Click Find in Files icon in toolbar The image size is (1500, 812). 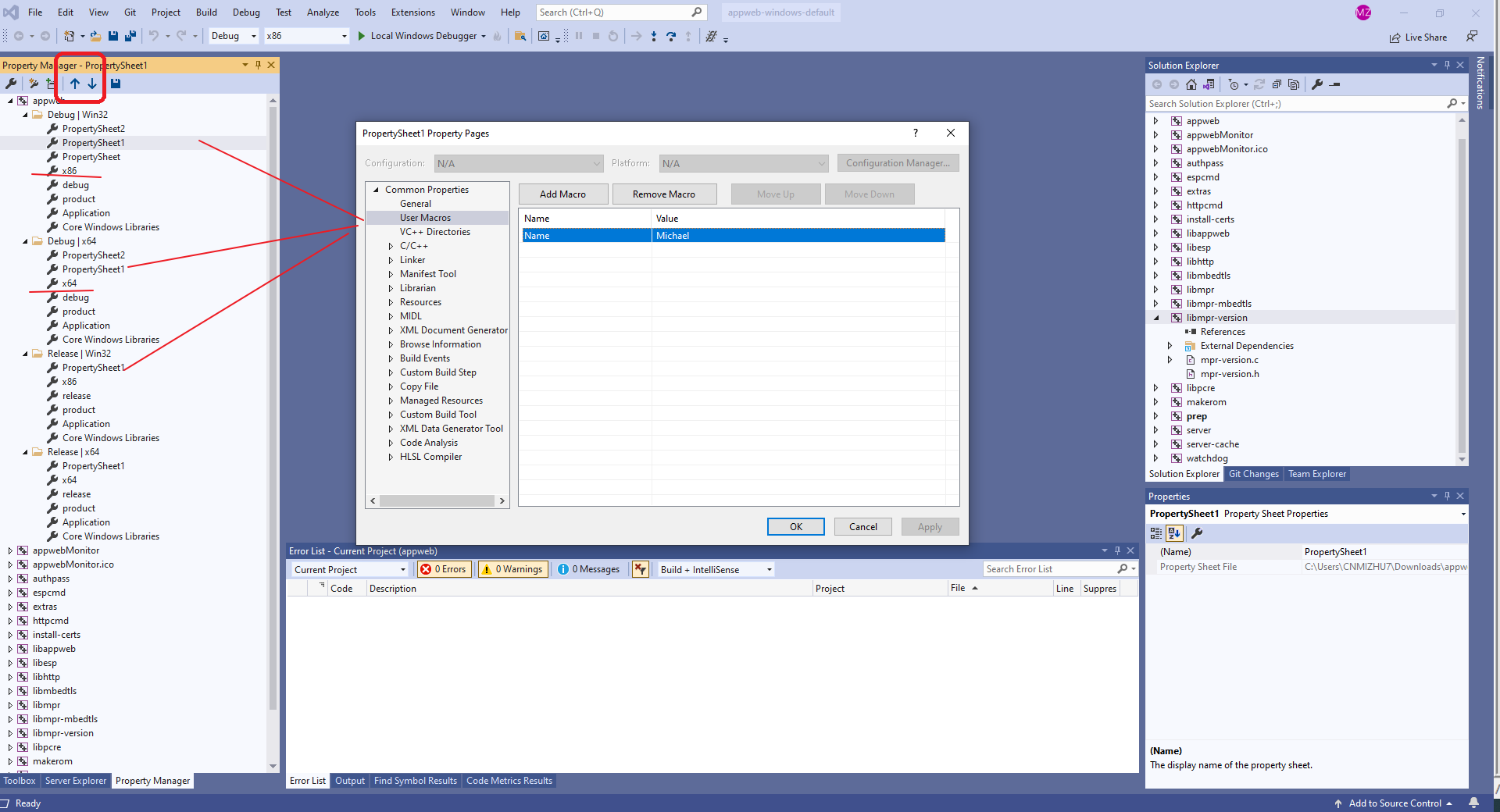coord(520,36)
